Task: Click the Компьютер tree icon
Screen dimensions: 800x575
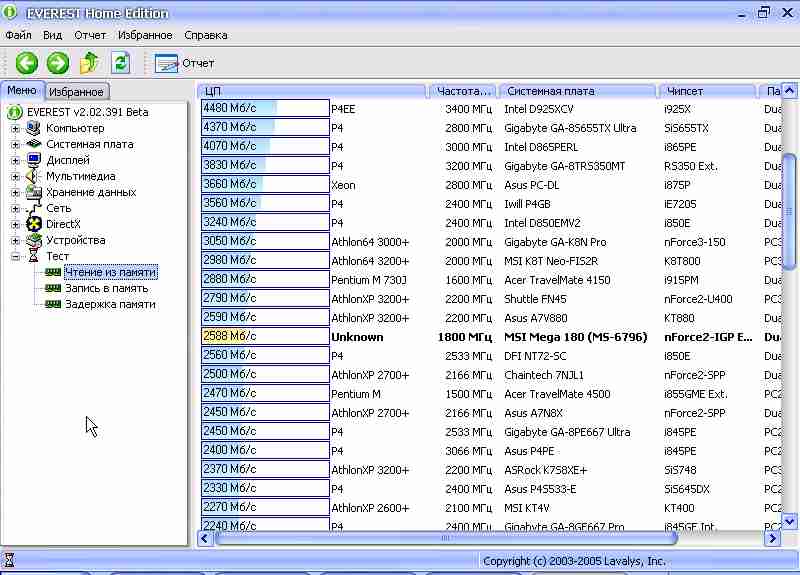Action: (34, 128)
